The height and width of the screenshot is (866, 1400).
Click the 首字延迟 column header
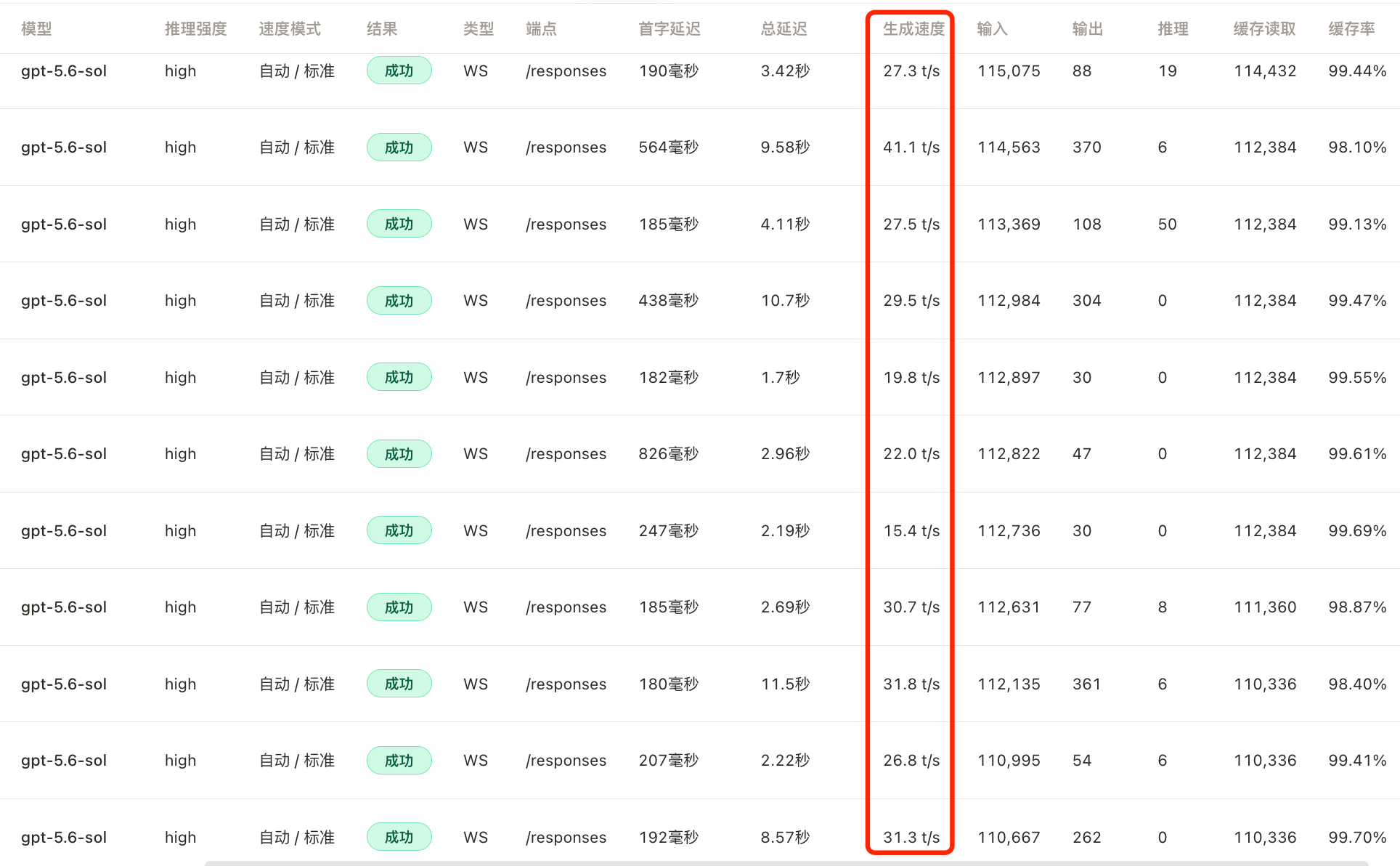pos(670,29)
